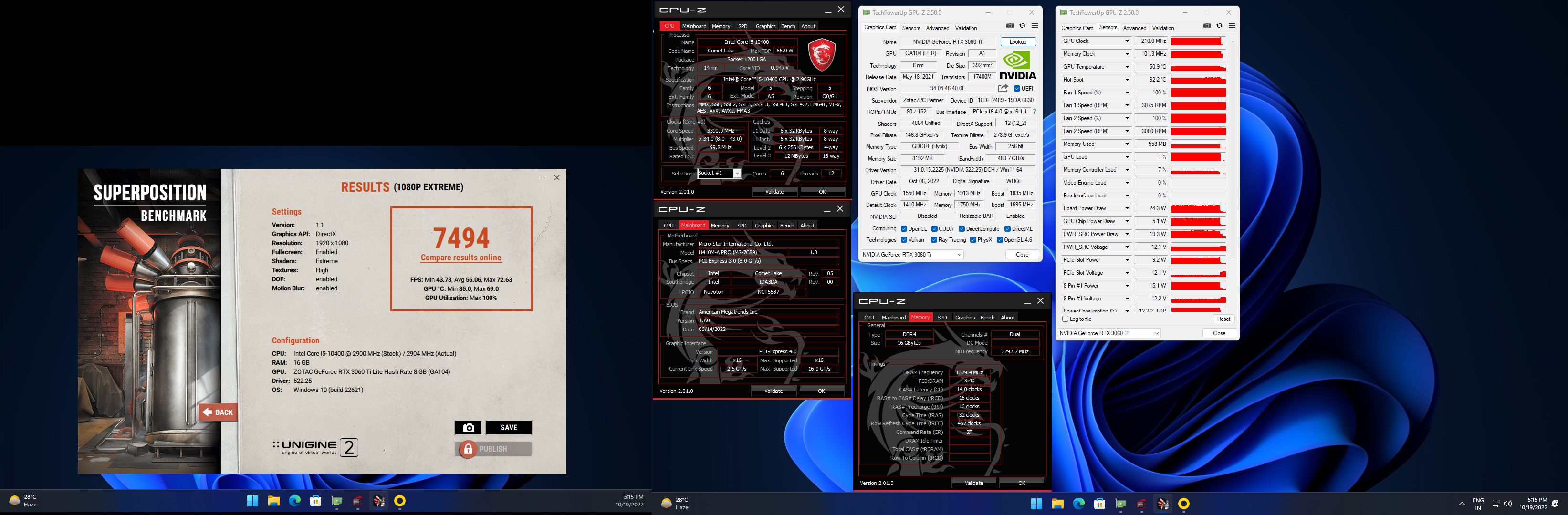Click Validate in CPU-Z Memory window
This screenshot has width=1568, height=515.
tap(974, 483)
